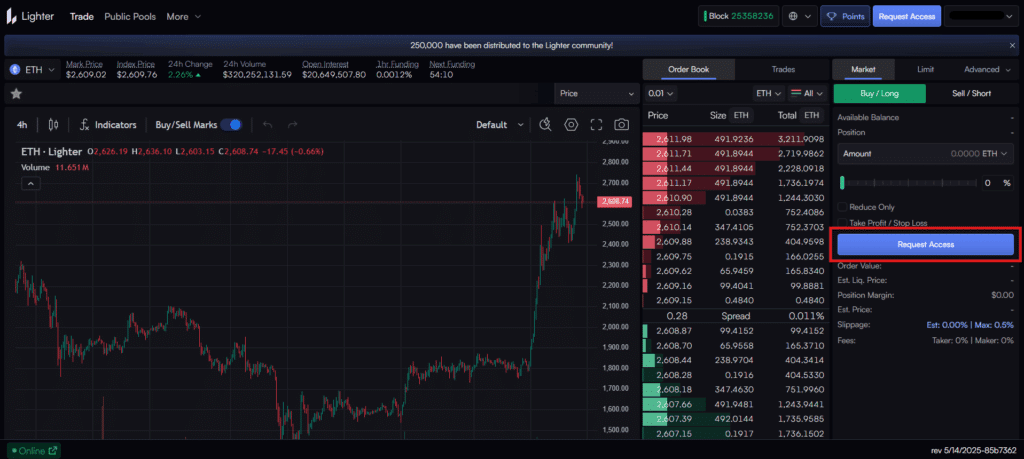This screenshot has width=1024, height=459.
Task: Open the Default chart layout dropdown
Action: 500,125
